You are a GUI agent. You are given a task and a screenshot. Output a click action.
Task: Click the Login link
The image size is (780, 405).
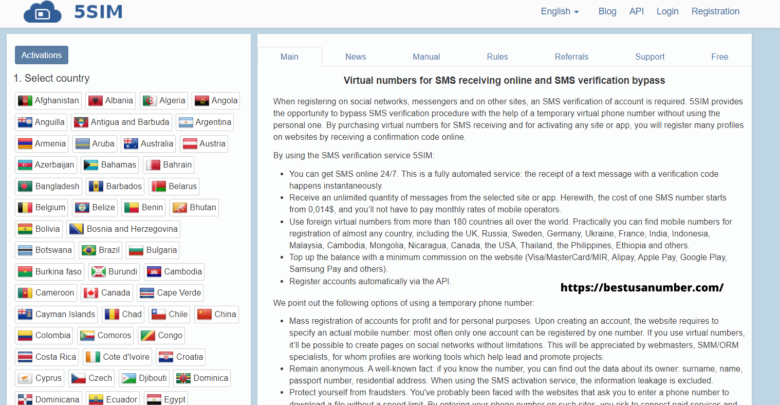coord(667,11)
